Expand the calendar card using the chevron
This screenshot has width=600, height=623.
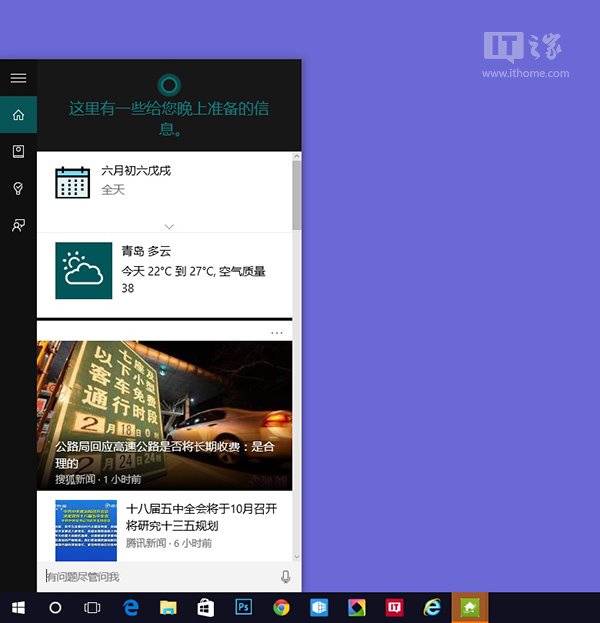[169, 226]
